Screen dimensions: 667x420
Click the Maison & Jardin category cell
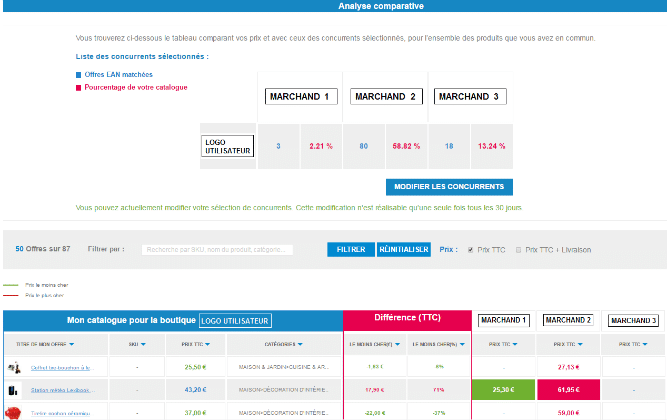point(284,367)
